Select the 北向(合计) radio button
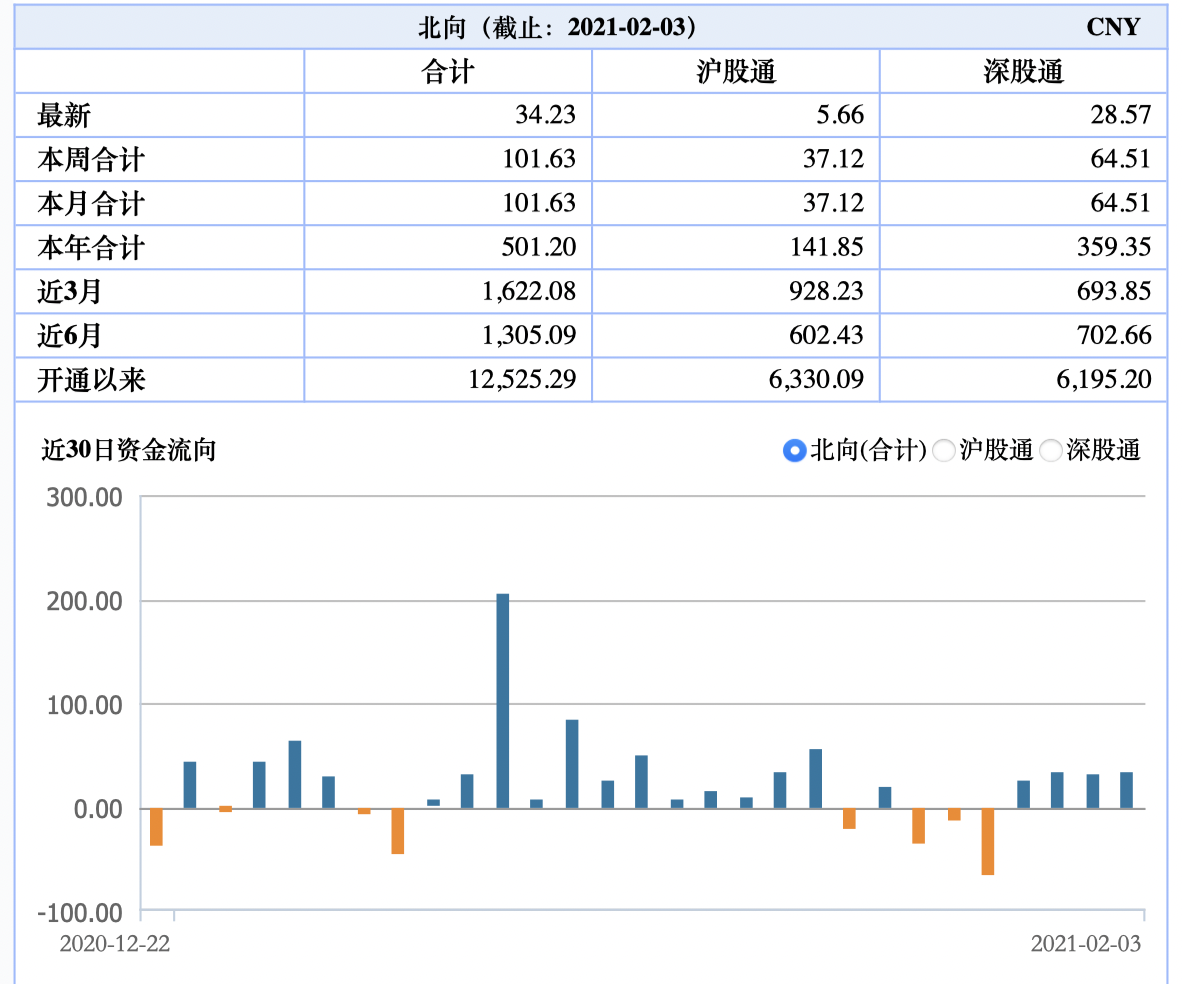The width and height of the screenshot is (1182, 984). (x=795, y=451)
